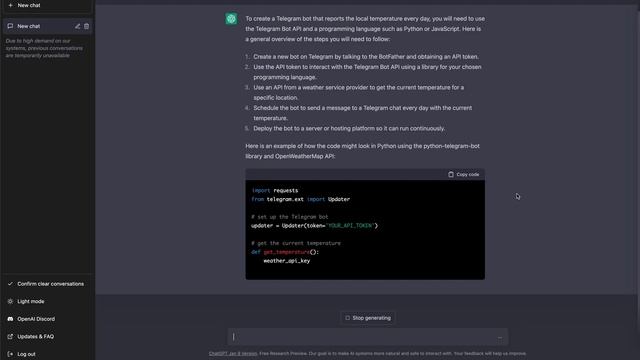Edit the conversation title with pencil icon
This screenshot has height=360, width=640.
(78, 26)
